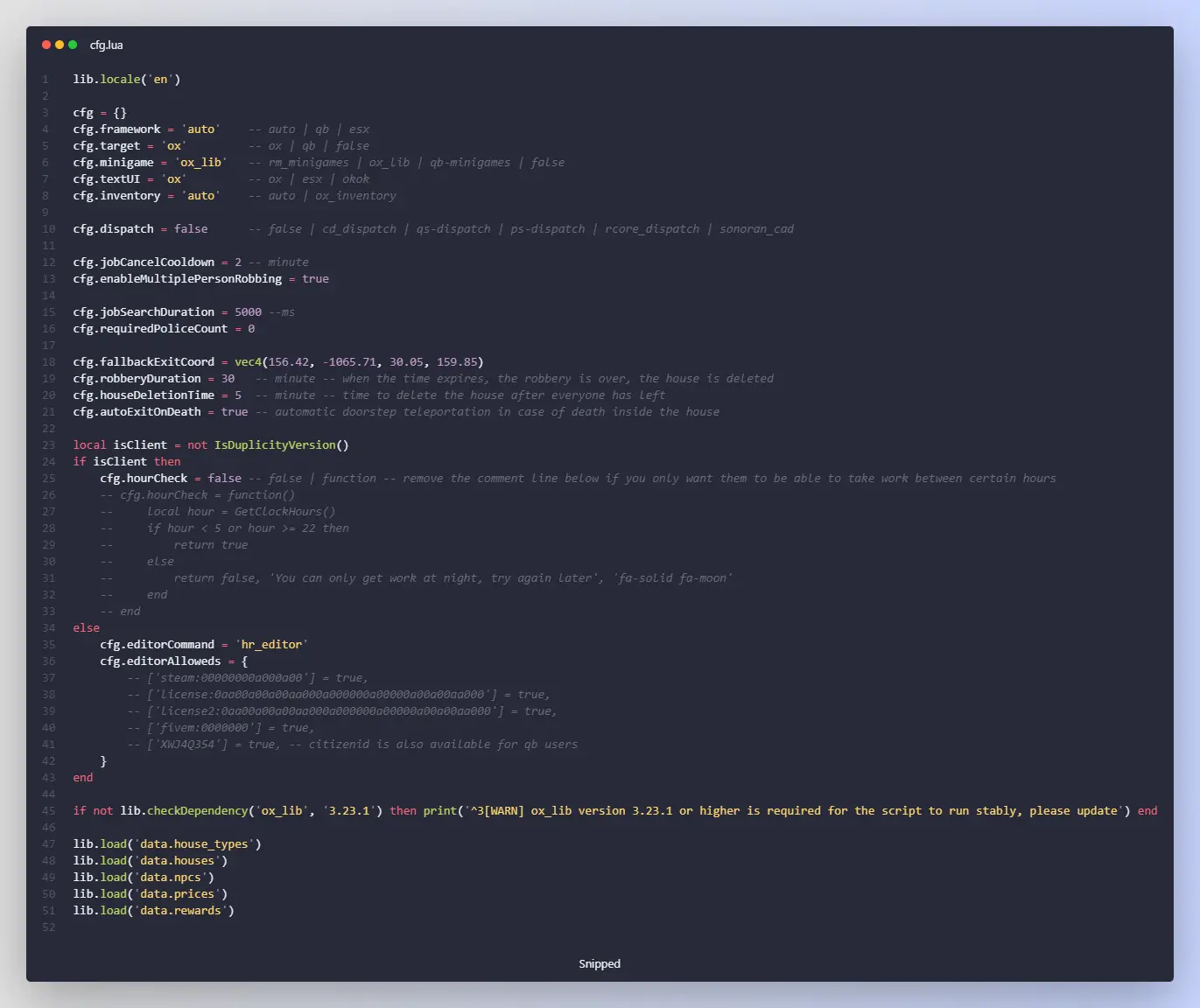
Task: Click the green maximize dot in the title bar
Action: [x=73, y=45]
